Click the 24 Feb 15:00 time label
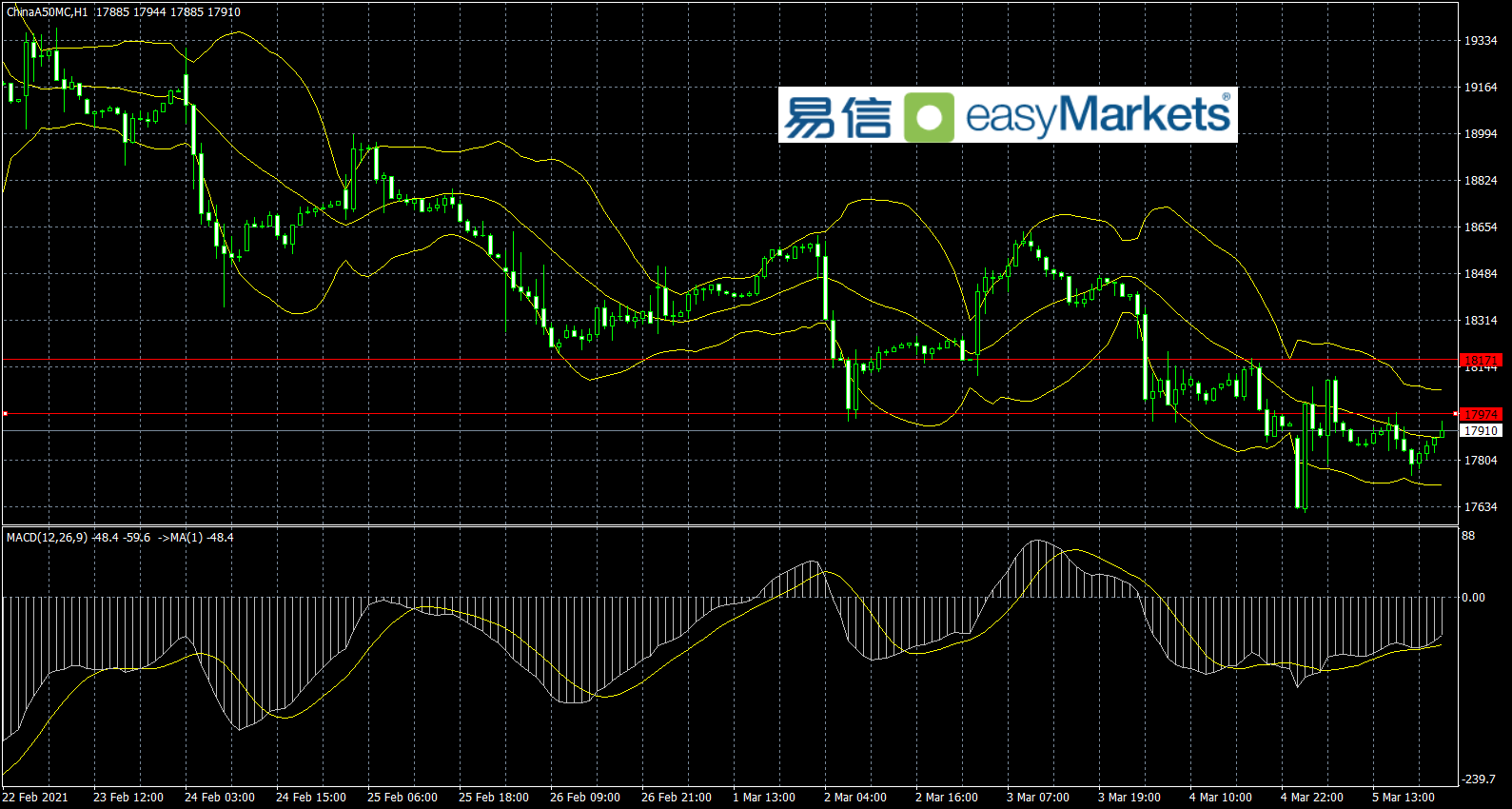 [311, 798]
